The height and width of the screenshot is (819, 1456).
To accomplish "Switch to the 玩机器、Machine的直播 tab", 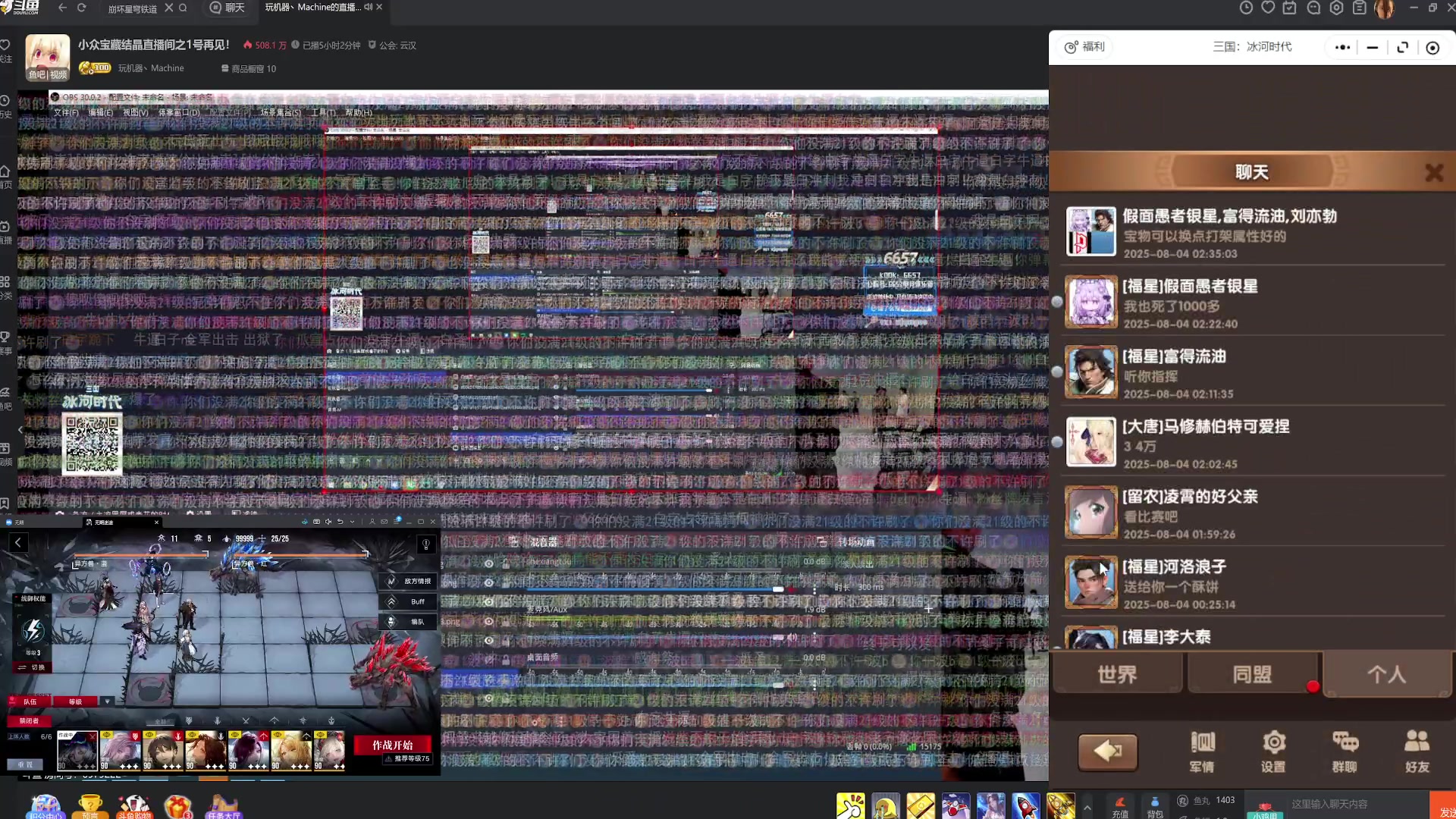I will (x=312, y=7).
